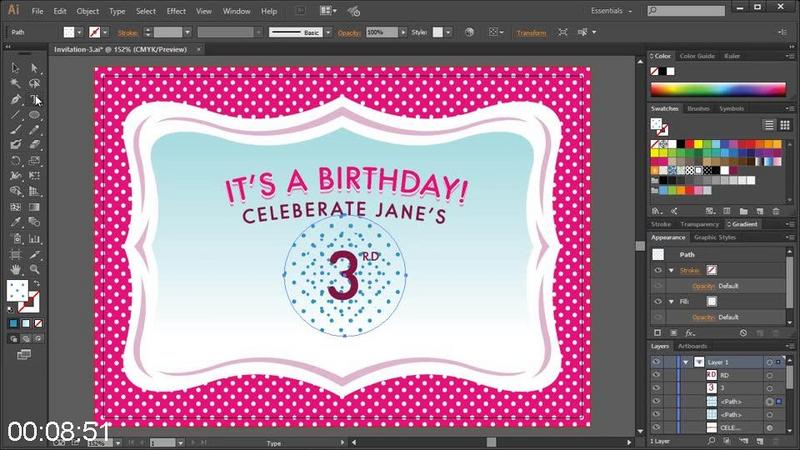Open fill color dropdown in control bar
This screenshot has width=800, height=450.
[80, 32]
